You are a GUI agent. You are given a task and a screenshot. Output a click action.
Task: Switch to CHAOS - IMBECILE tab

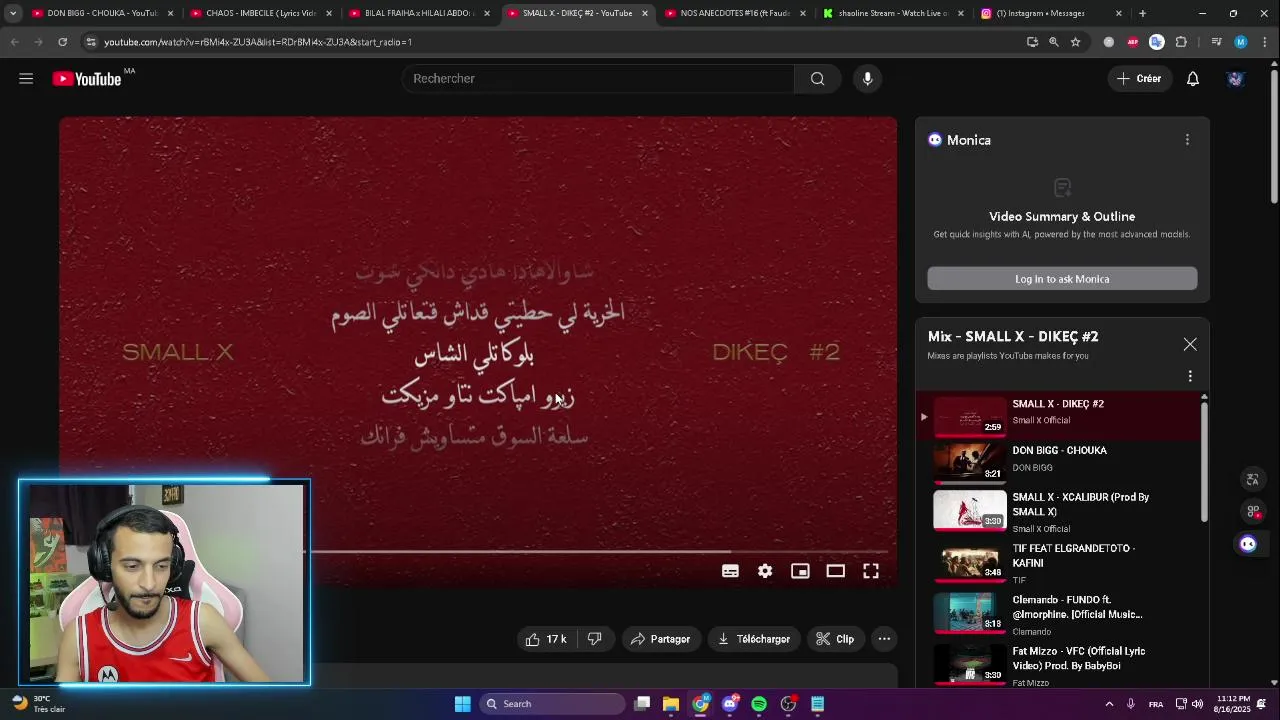[260, 13]
